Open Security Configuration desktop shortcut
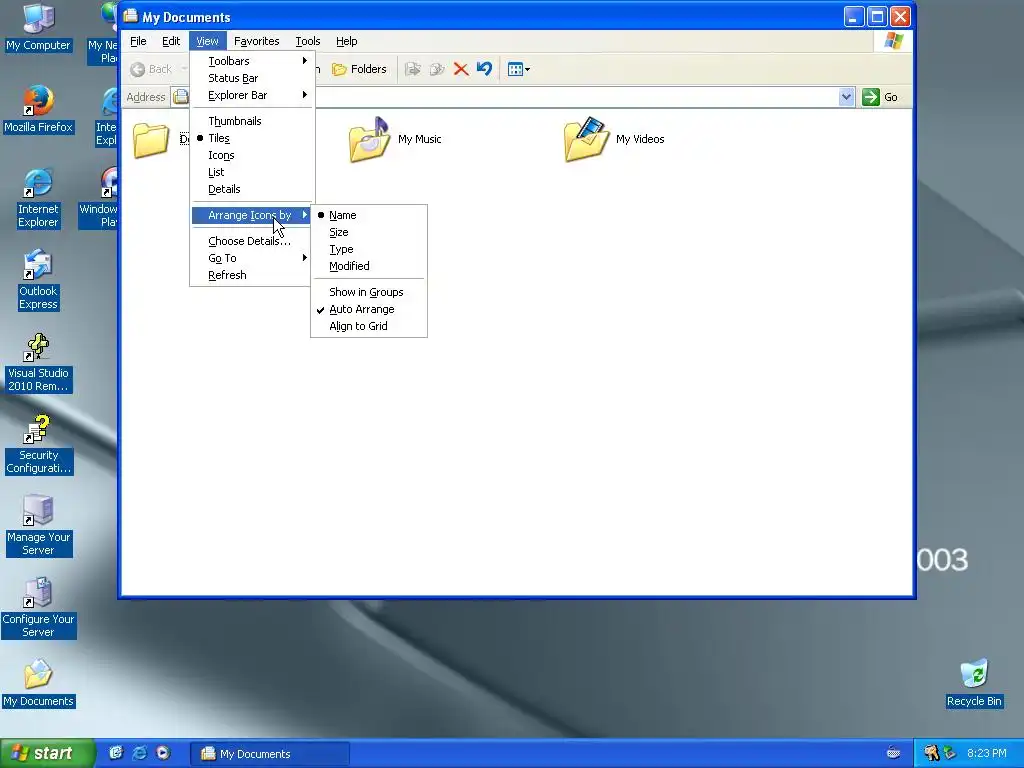1024x768 pixels. point(38,445)
